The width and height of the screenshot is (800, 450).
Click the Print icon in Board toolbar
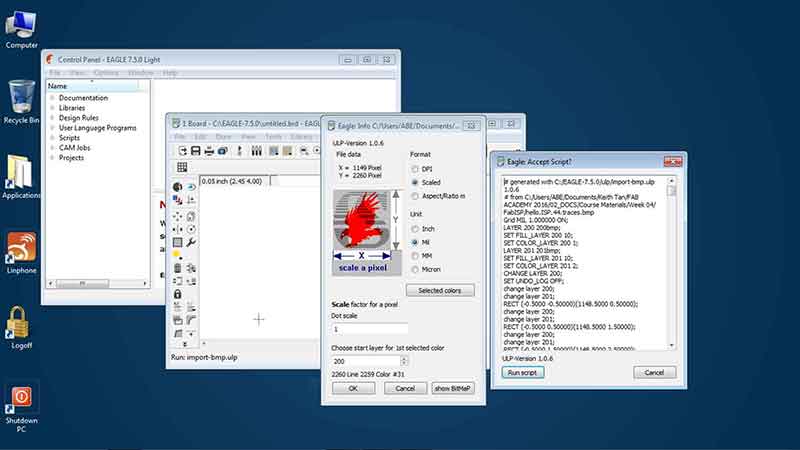pos(209,151)
